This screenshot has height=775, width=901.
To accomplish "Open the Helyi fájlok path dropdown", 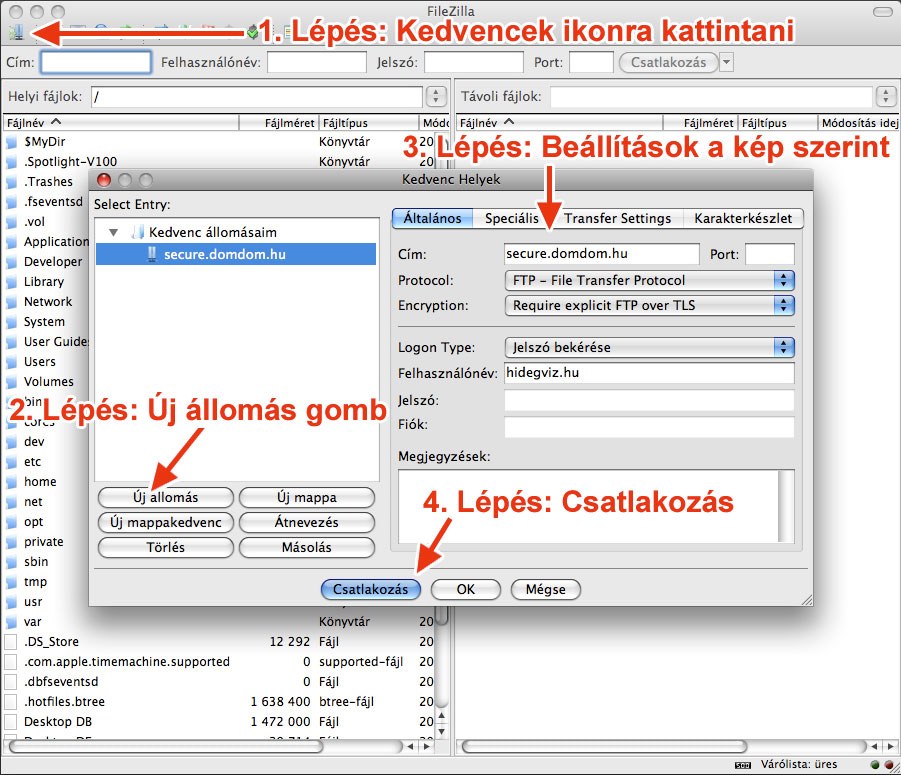I will [x=436, y=97].
